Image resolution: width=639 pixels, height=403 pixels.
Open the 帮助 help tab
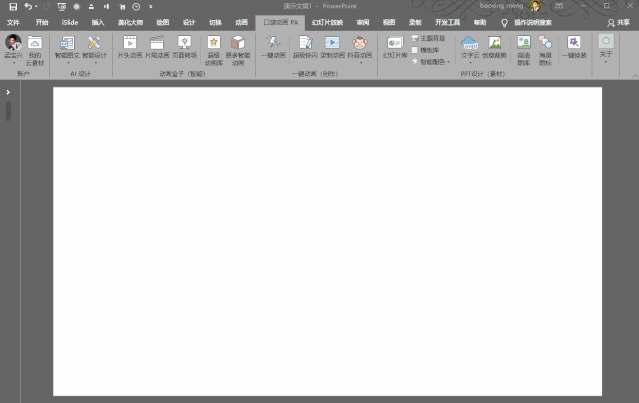click(x=480, y=22)
